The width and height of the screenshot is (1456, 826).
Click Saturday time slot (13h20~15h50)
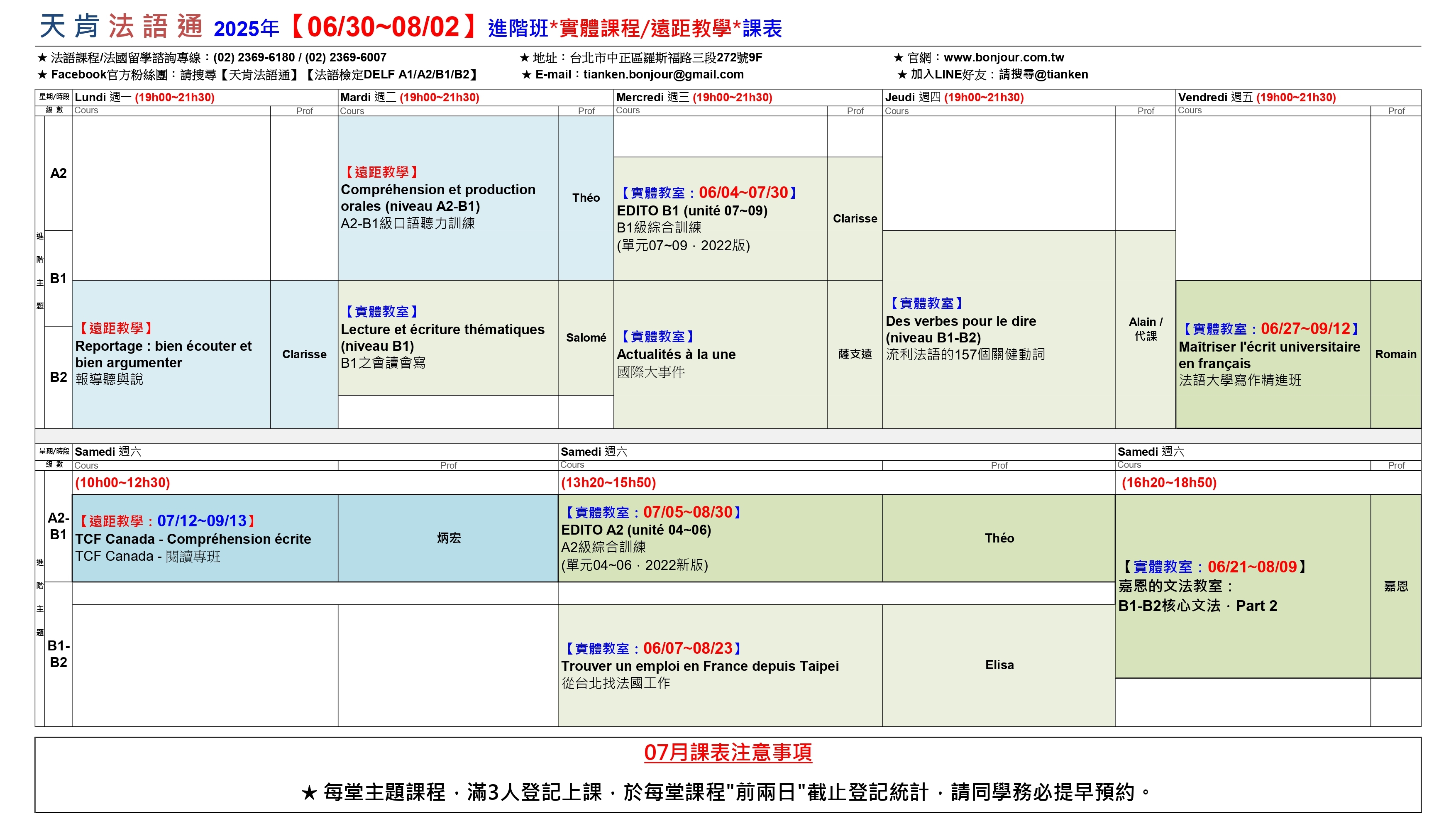click(x=608, y=482)
